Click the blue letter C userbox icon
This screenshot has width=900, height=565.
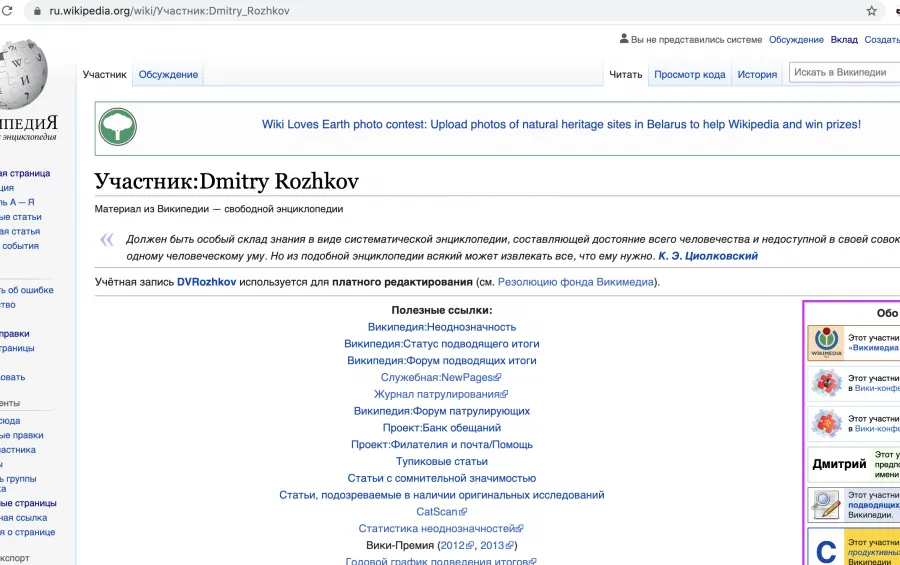[x=826, y=552]
